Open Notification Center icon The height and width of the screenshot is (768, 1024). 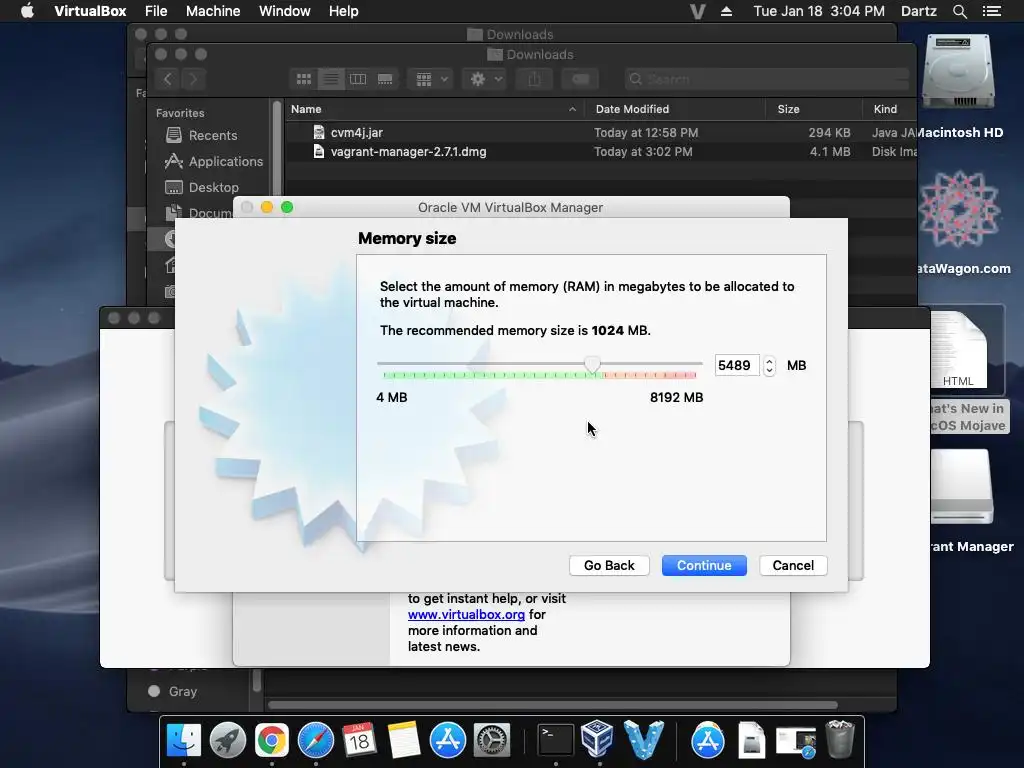click(x=992, y=11)
